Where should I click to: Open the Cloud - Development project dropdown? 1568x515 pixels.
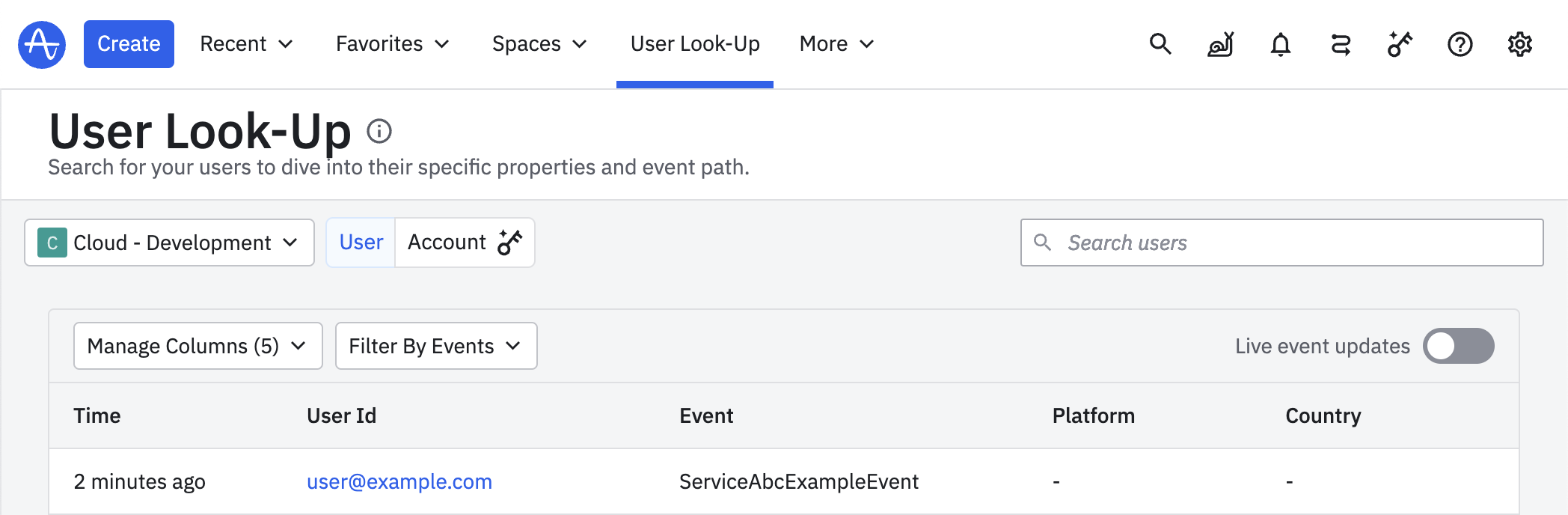click(169, 243)
